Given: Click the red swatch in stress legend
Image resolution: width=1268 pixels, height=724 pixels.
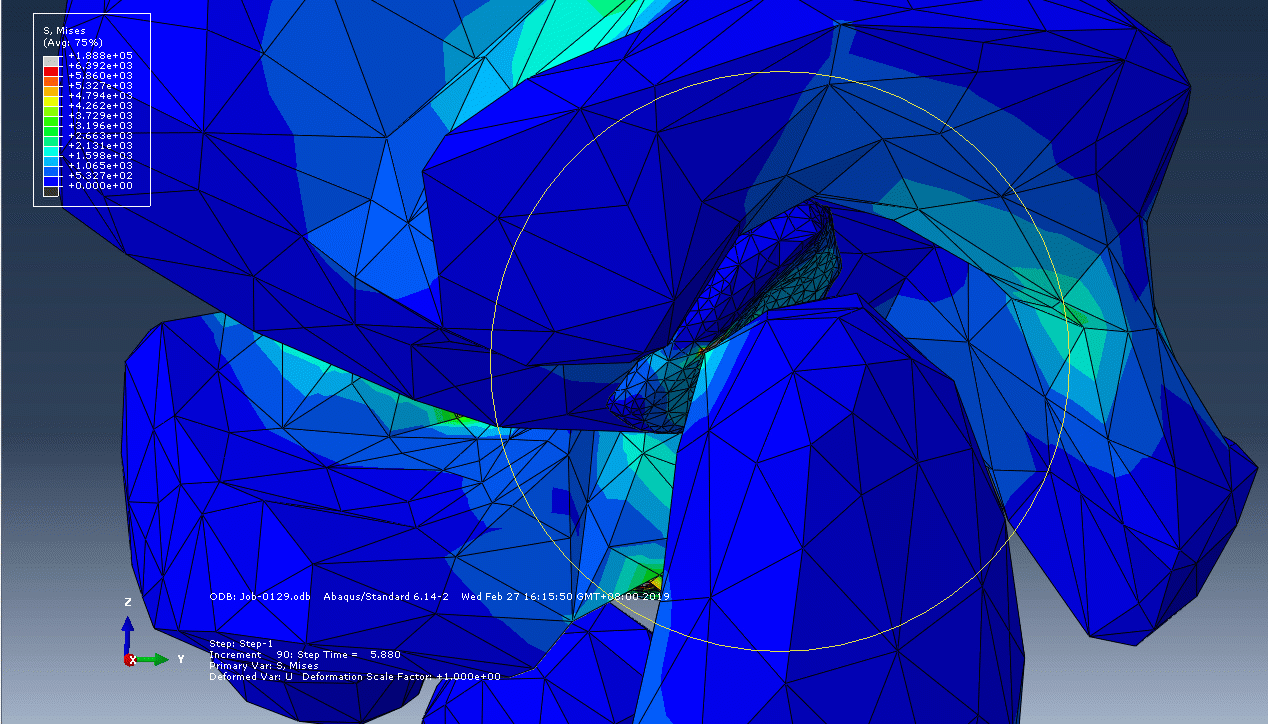Looking at the screenshot, I should (50, 71).
